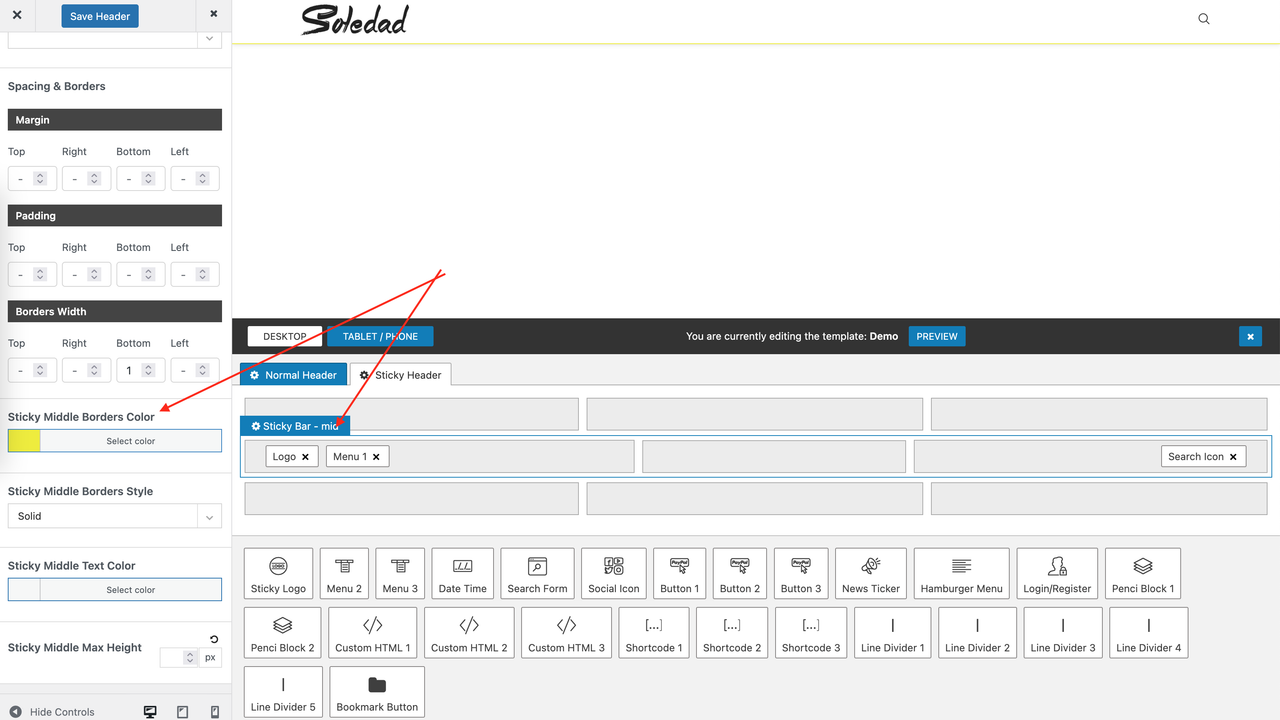Add the Hamburger Menu element
Viewport: 1280px width, 720px height.
point(961,572)
